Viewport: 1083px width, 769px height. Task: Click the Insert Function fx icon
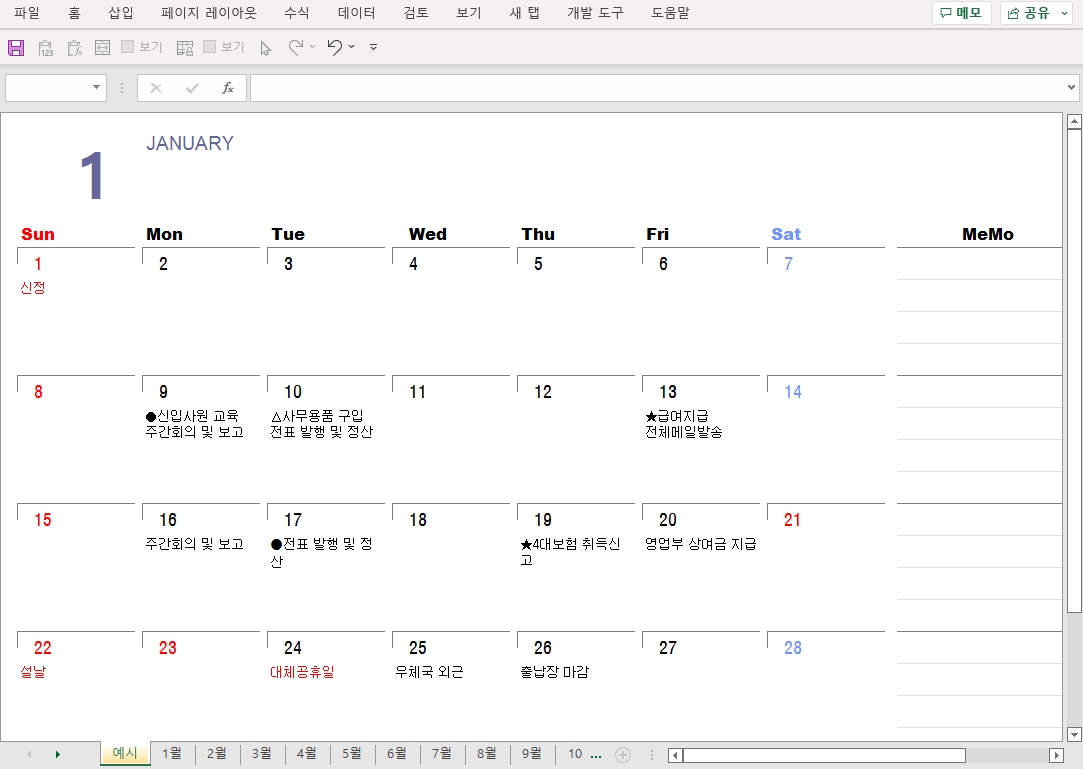click(x=228, y=88)
